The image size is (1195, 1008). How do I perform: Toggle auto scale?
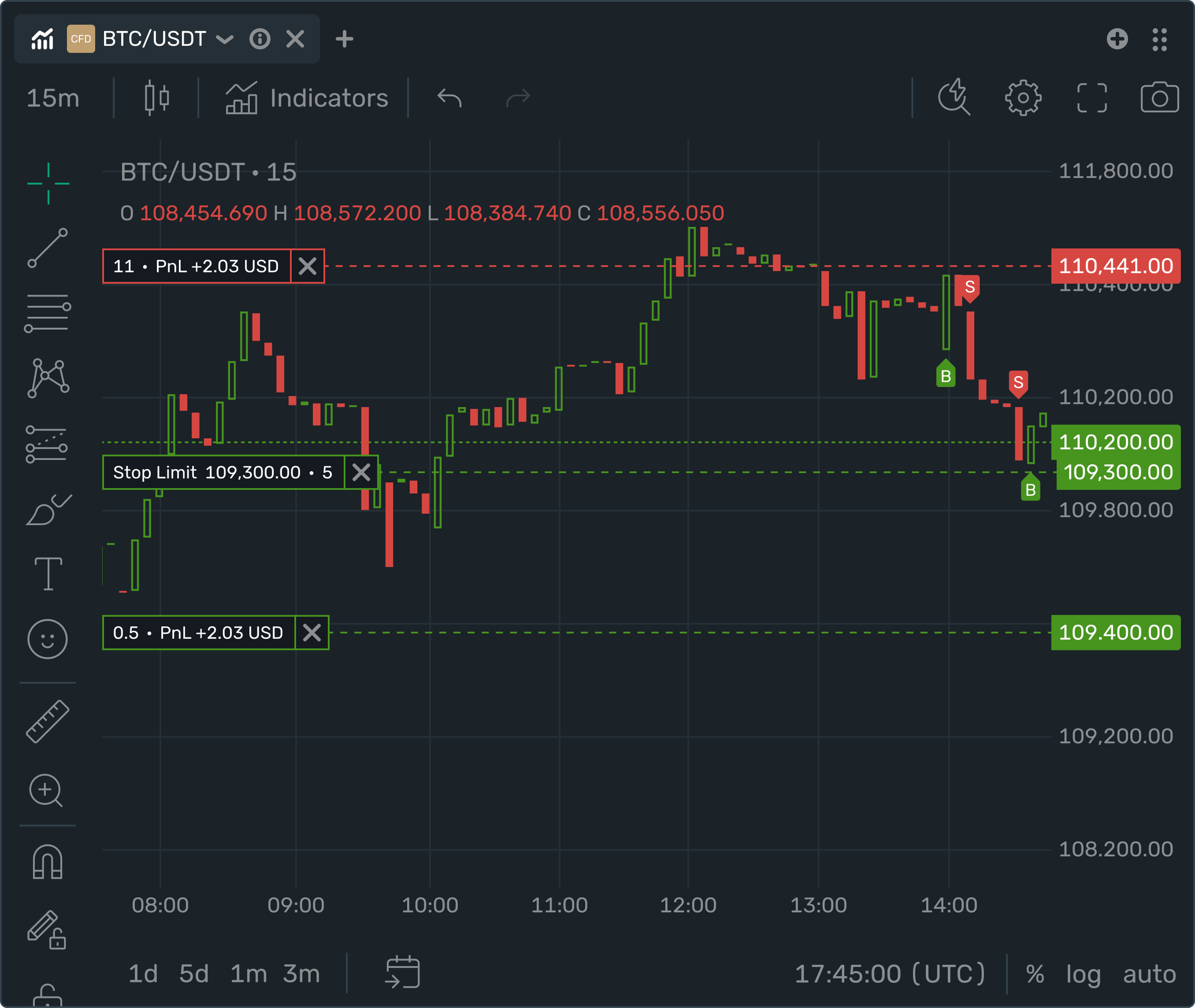(1149, 974)
